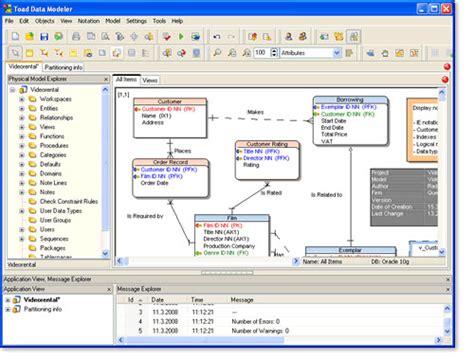Close the Application View panel
Screen dimensions: 474x360
pyautogui.click(x=109, y=290)
